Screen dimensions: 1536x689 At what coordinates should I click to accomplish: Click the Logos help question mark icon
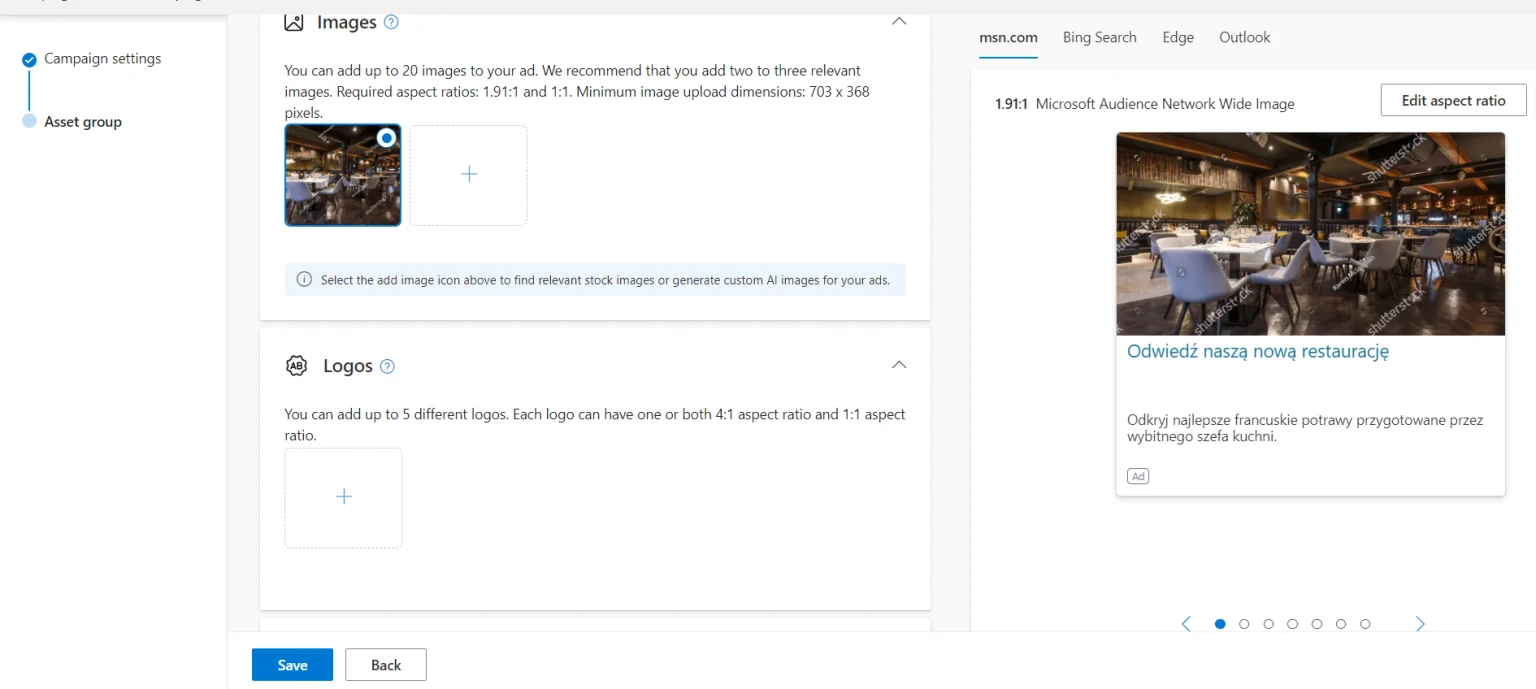pyautogui.click(x=387, y=366)
